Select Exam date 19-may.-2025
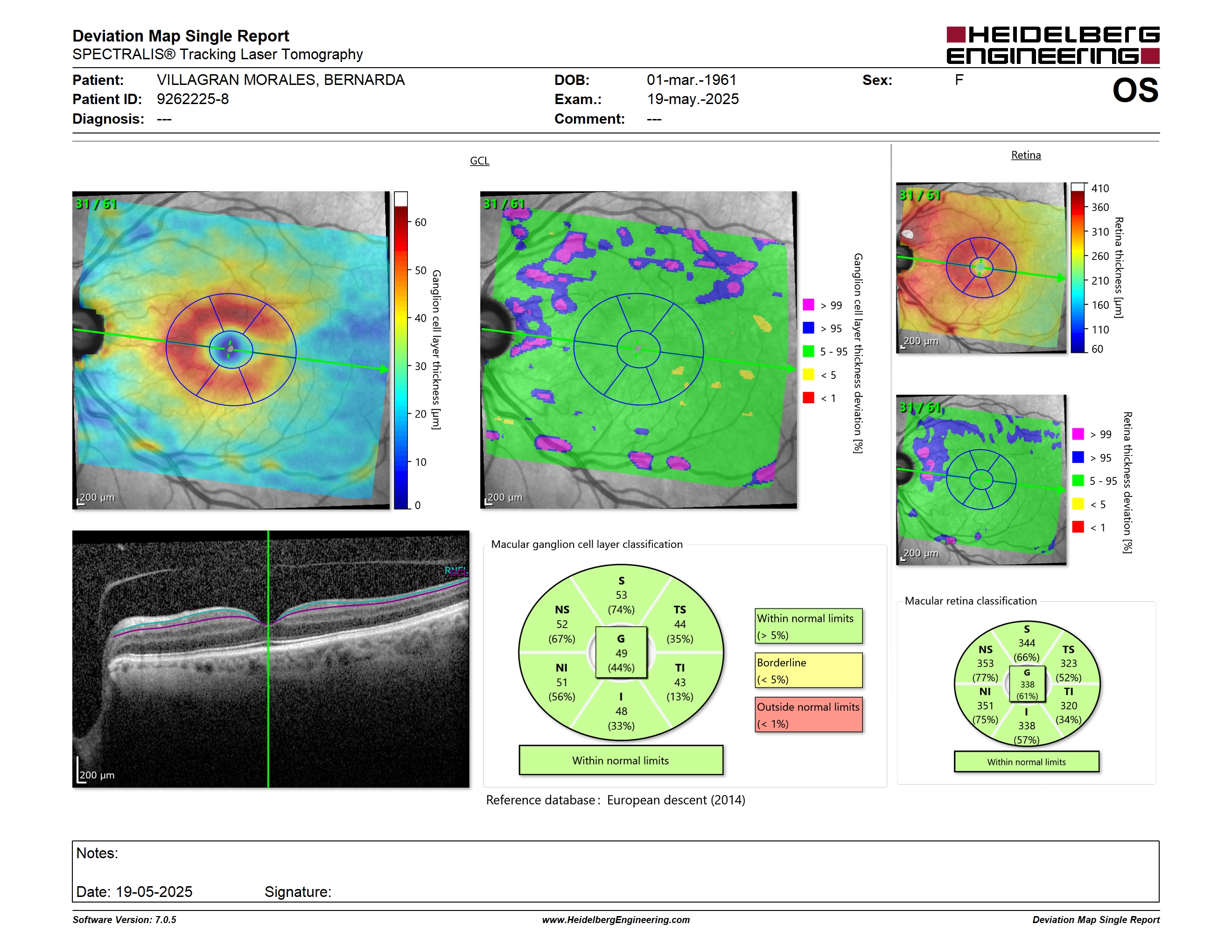The image size is (1232, 952). 693,99
